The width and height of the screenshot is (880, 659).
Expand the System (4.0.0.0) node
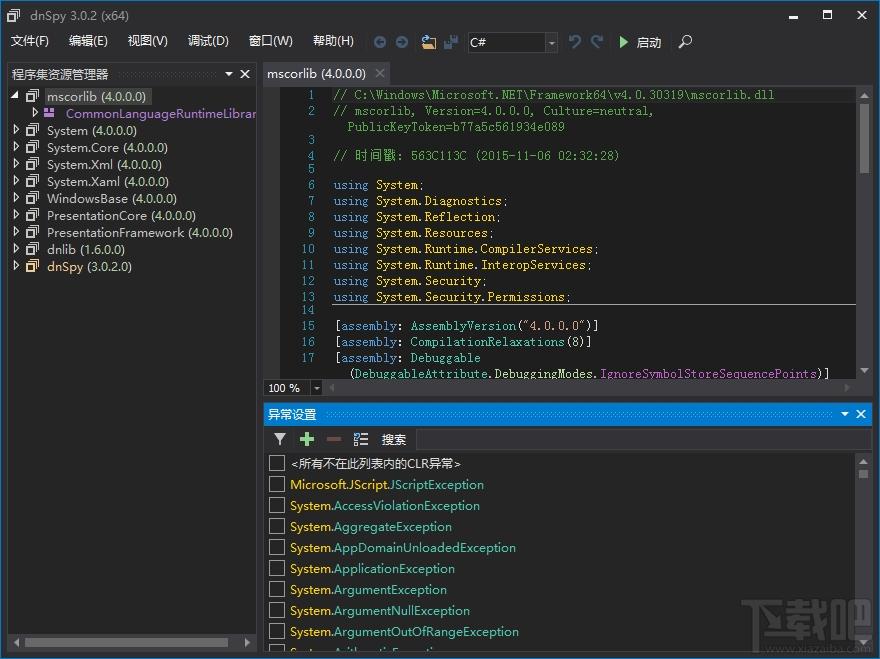click(x=16, y=130)
